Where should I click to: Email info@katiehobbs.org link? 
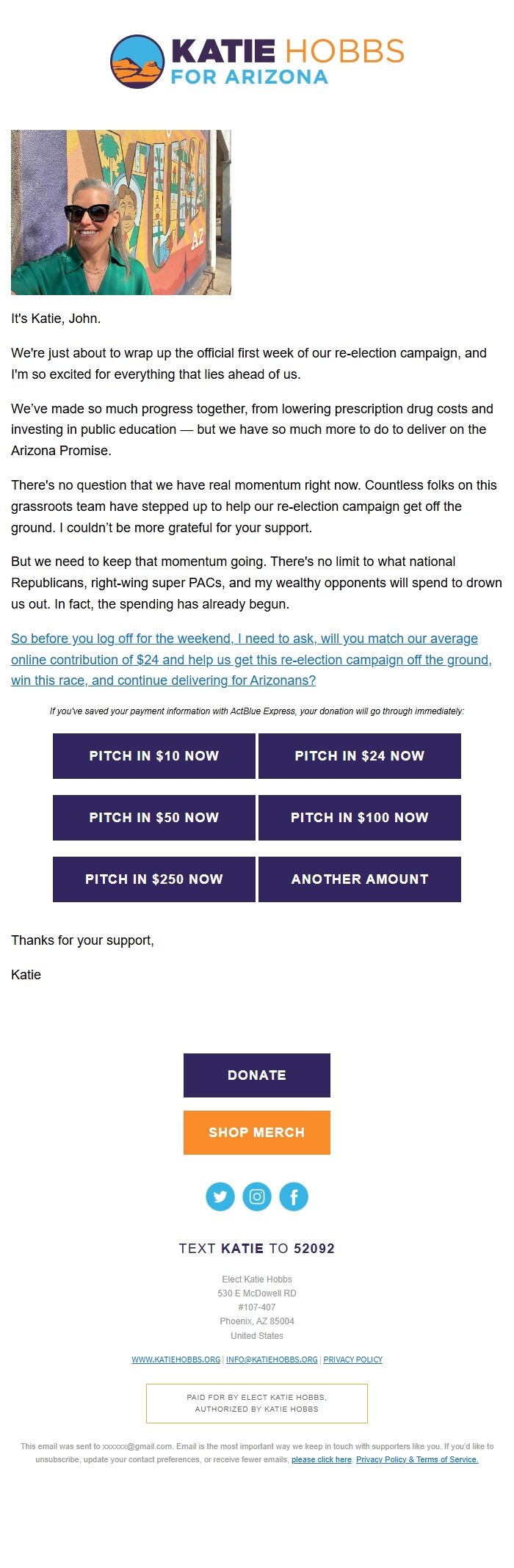272,1360
